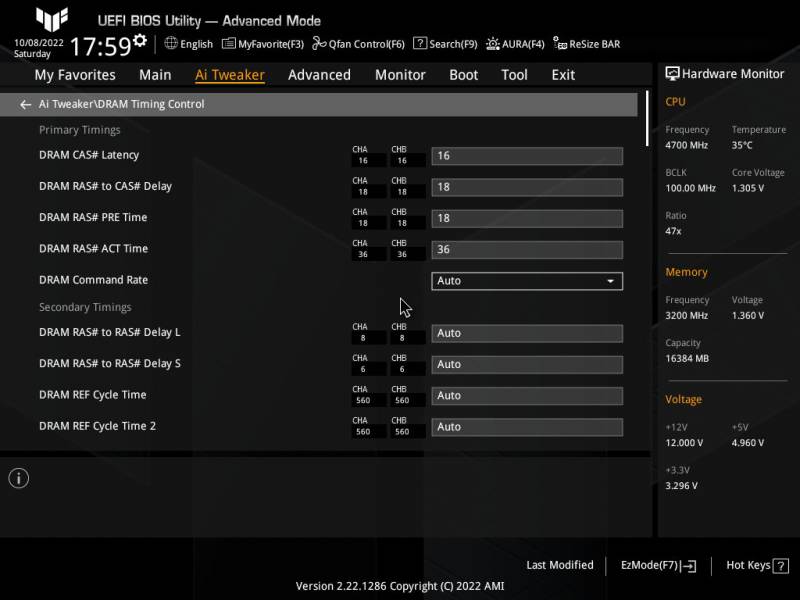Screen dimensions: 800x600
Task: Open AURA(F4) lighting settings
Action: pos(515,44)
